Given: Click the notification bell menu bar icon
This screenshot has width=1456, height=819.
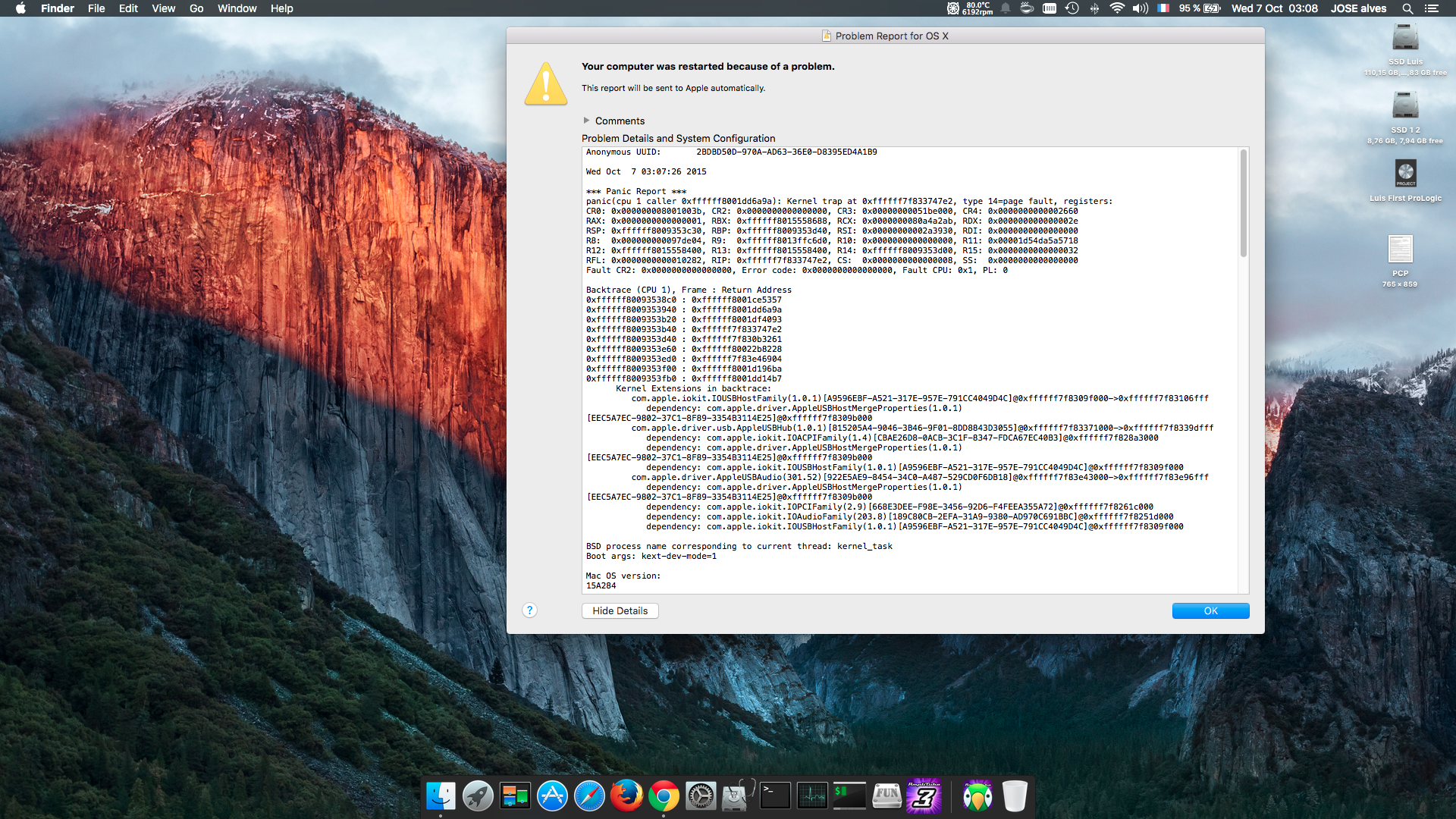Looking at the screenshot, I should tap(1006, 8).
